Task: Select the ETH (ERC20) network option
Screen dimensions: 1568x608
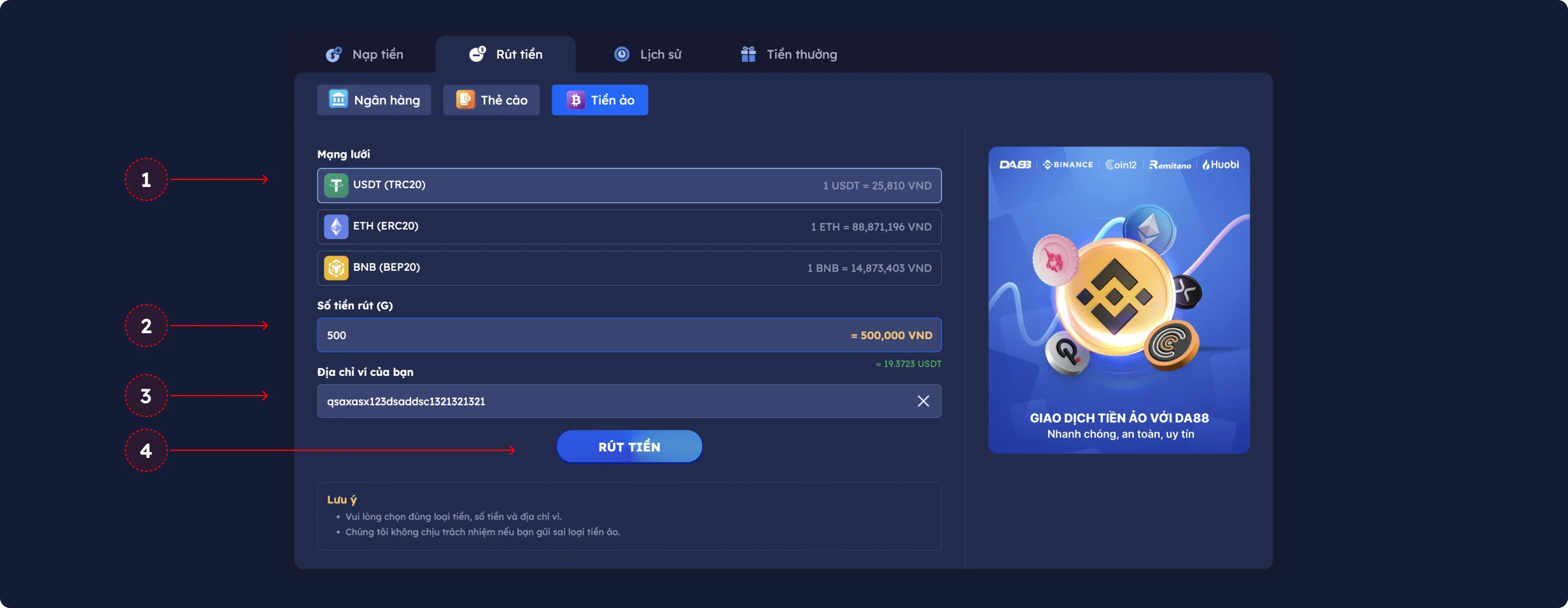Action: point(629,227)
